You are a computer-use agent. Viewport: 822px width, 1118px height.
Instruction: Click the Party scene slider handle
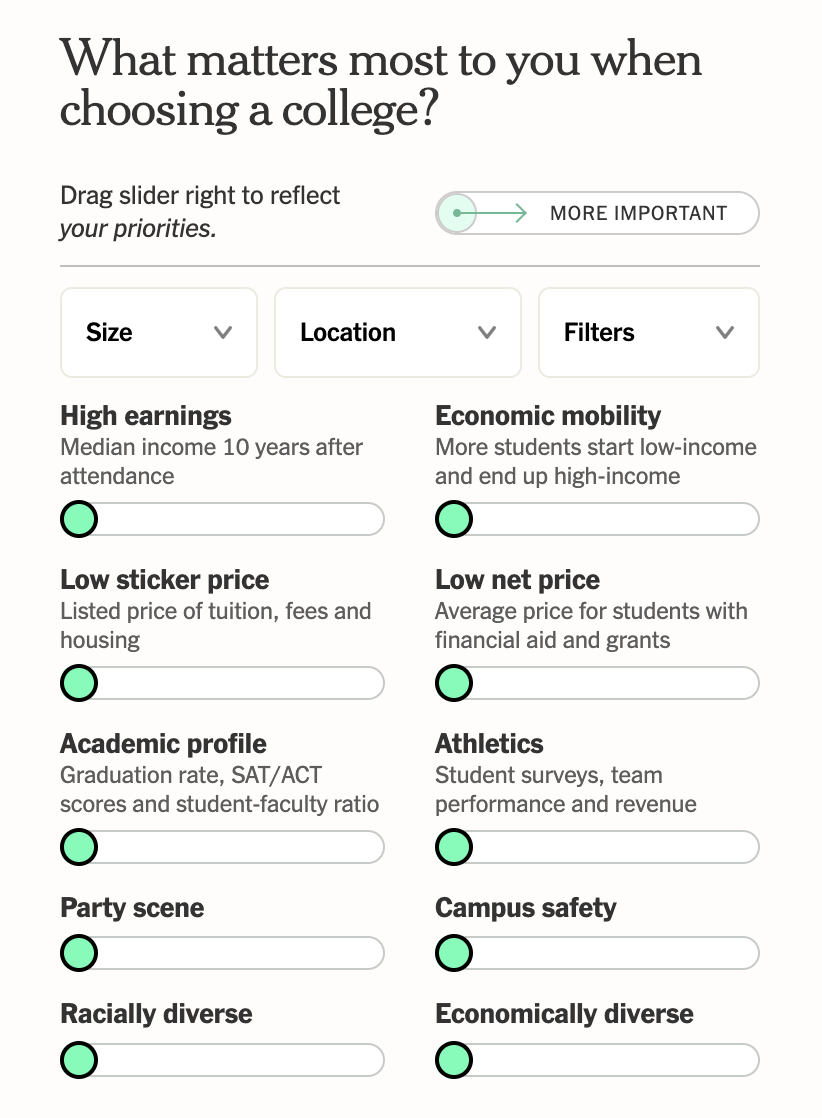click(79, 953)
